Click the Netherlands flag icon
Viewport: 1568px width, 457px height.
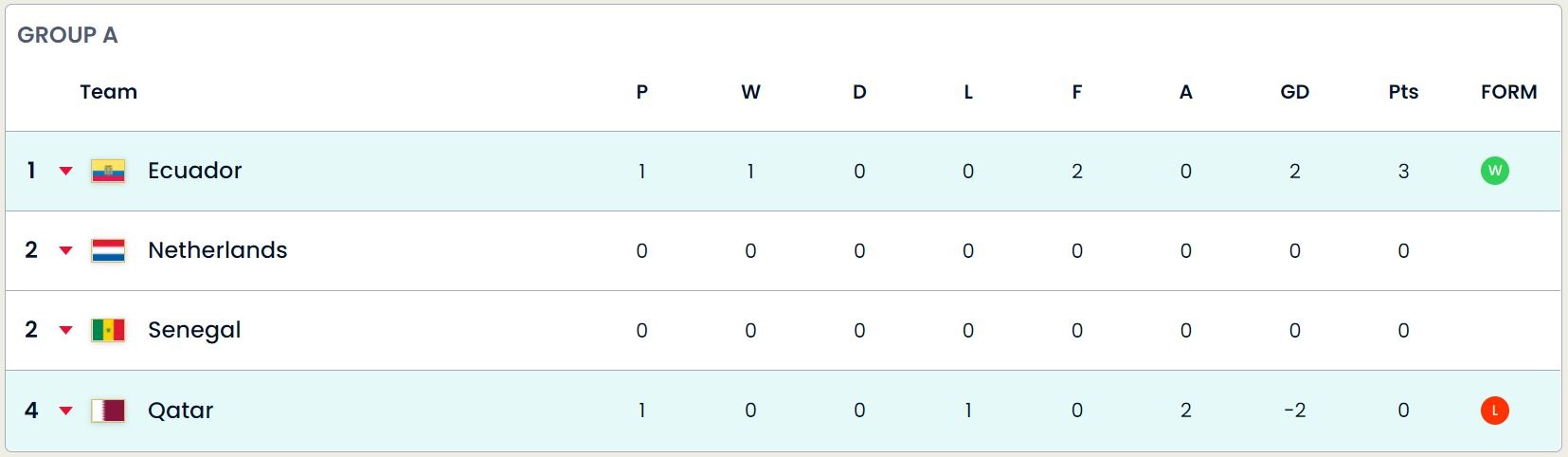[x=108, y=251]
